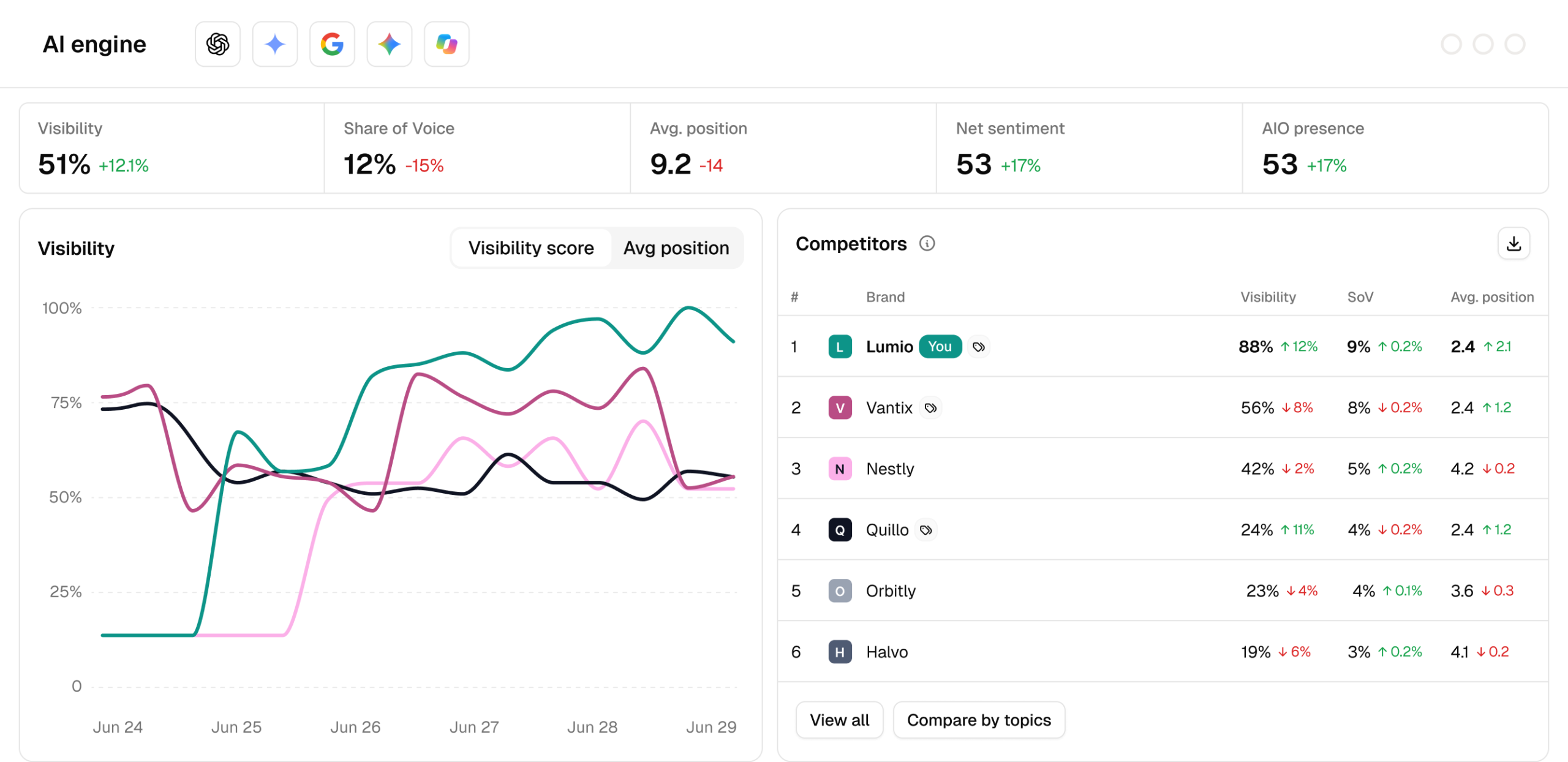Switch chart to Visibility score
Viewport: 1568px width, 762px height.
[531, 248]
